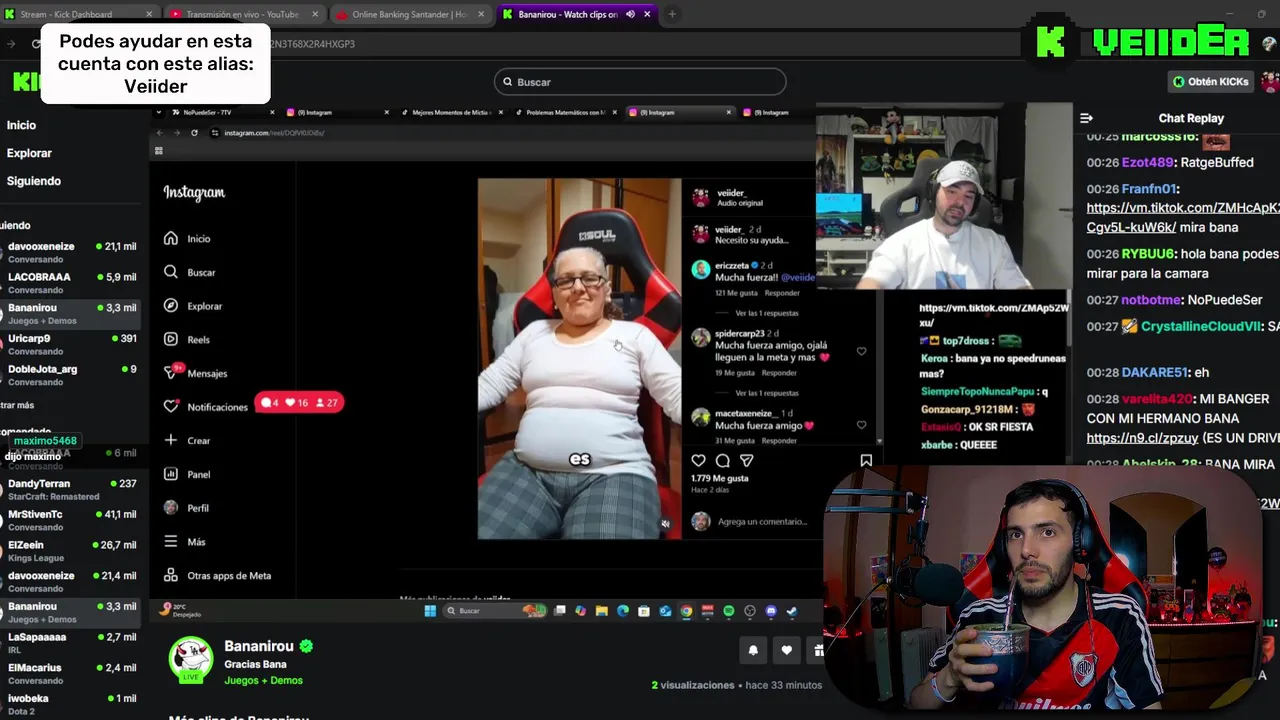Viewport: 1280px width, 720px height.
Task: Open Otras apps de Meta
Action: (x=217, y=576)
